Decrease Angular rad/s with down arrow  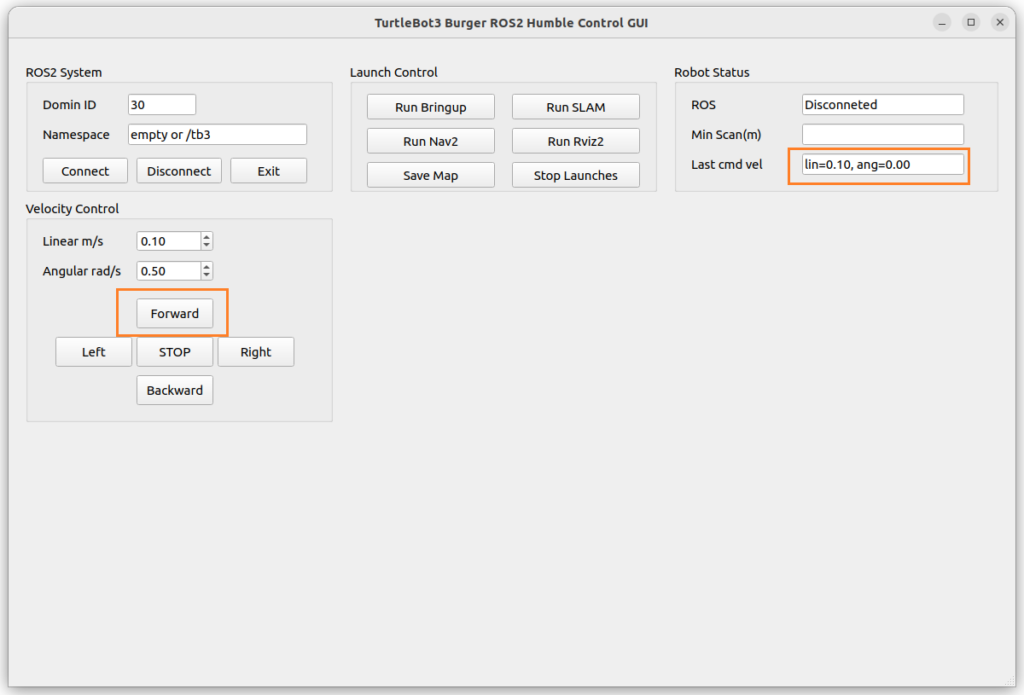206,276
